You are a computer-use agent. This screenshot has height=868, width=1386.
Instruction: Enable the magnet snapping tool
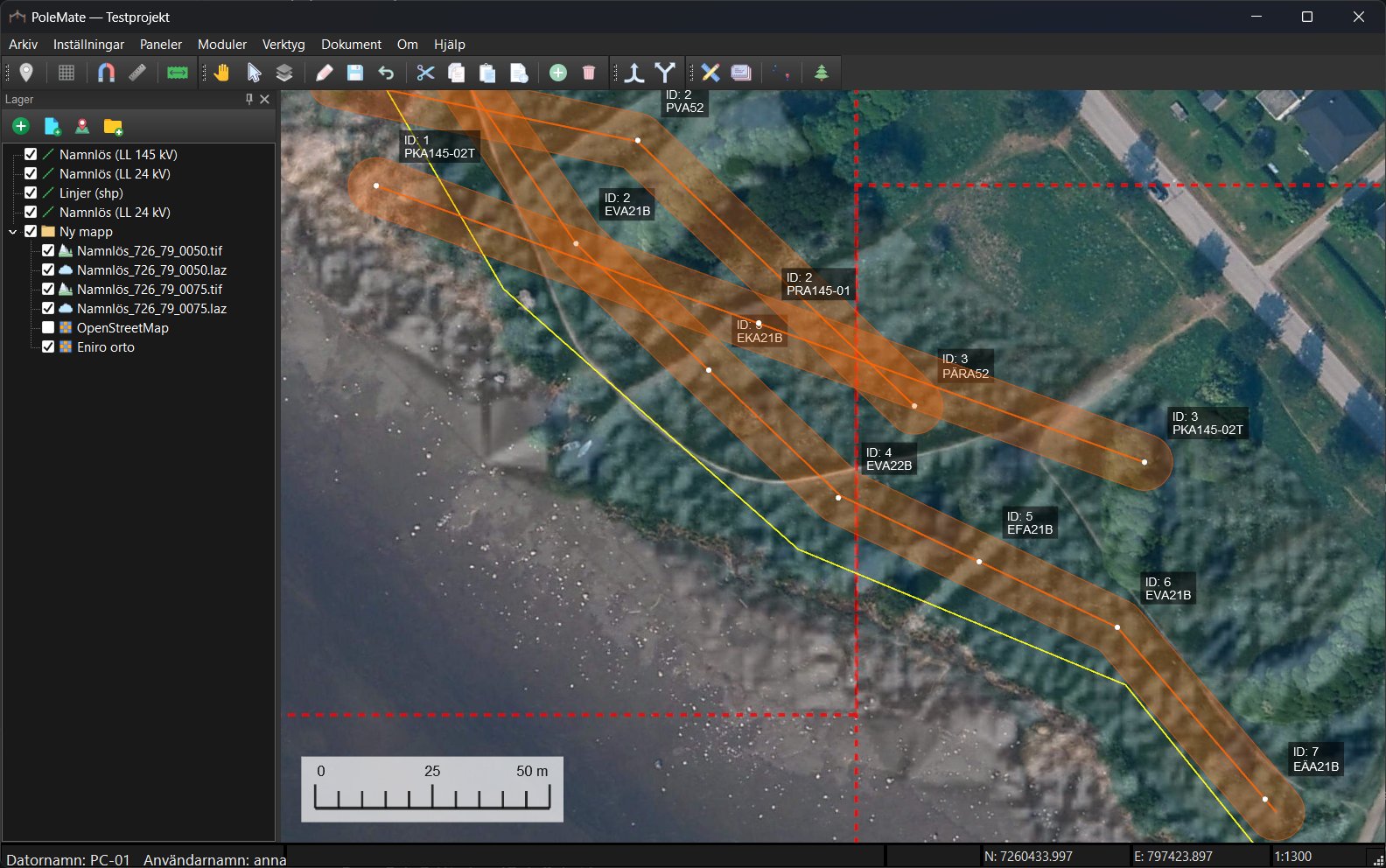tap(106, 73)
